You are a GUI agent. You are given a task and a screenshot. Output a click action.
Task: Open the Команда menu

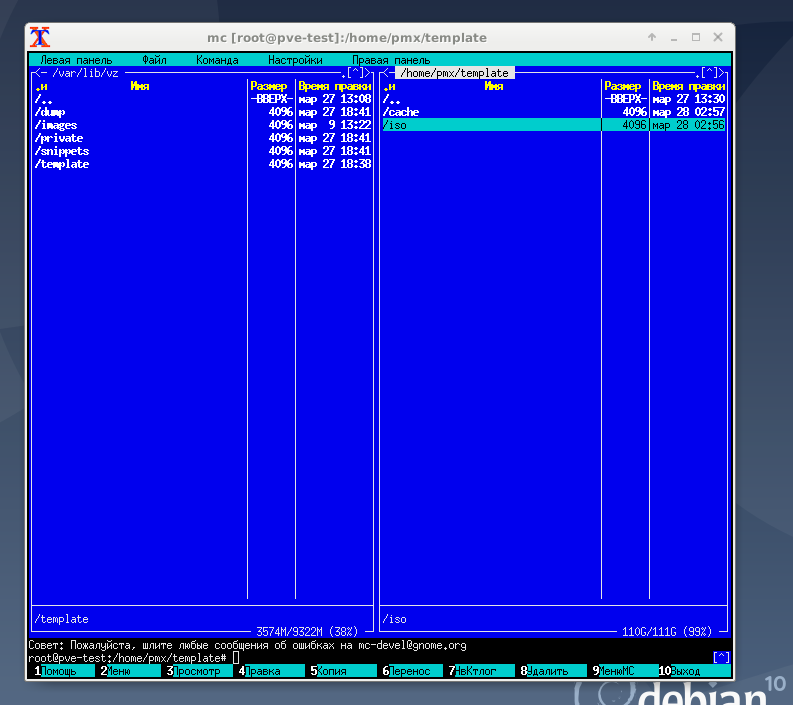click(x=217, y=60)
